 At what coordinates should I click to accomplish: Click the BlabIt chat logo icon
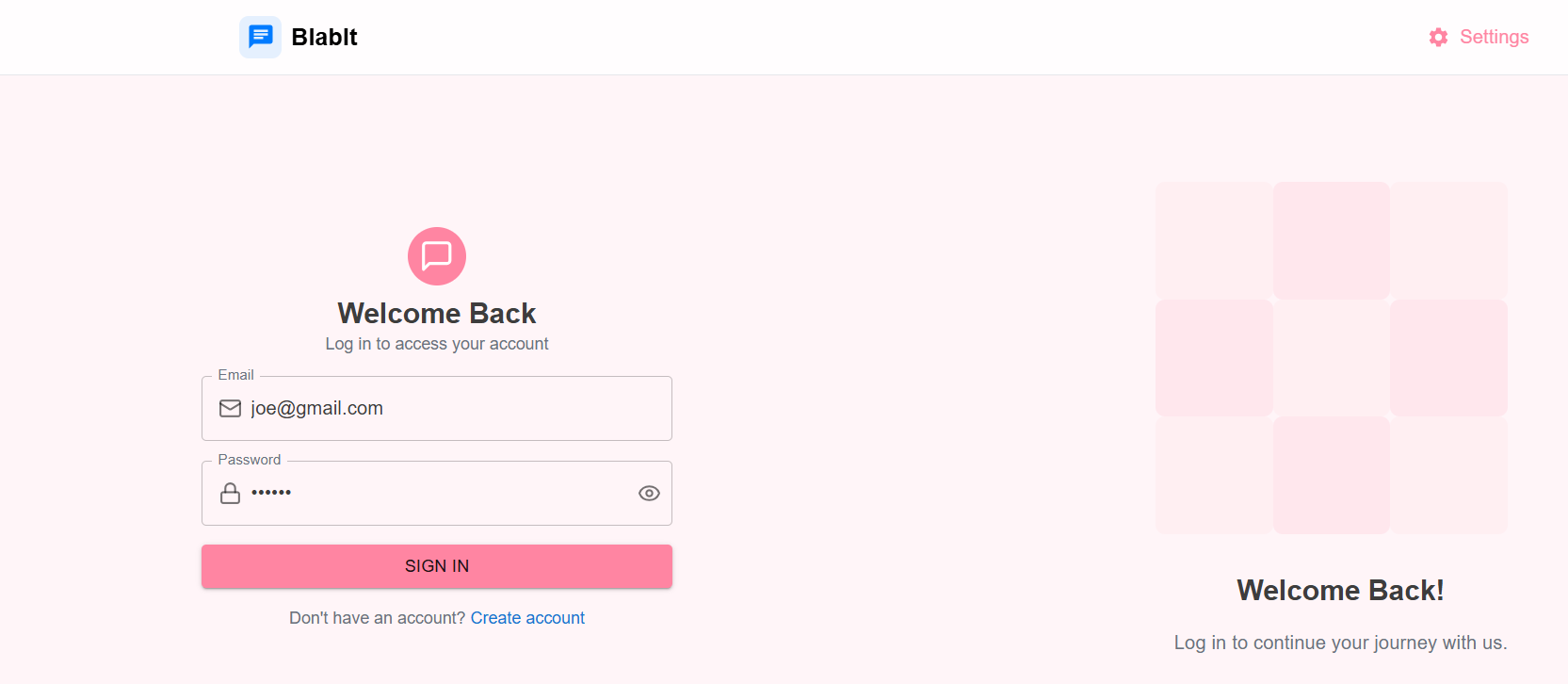(x=260, y=37)
